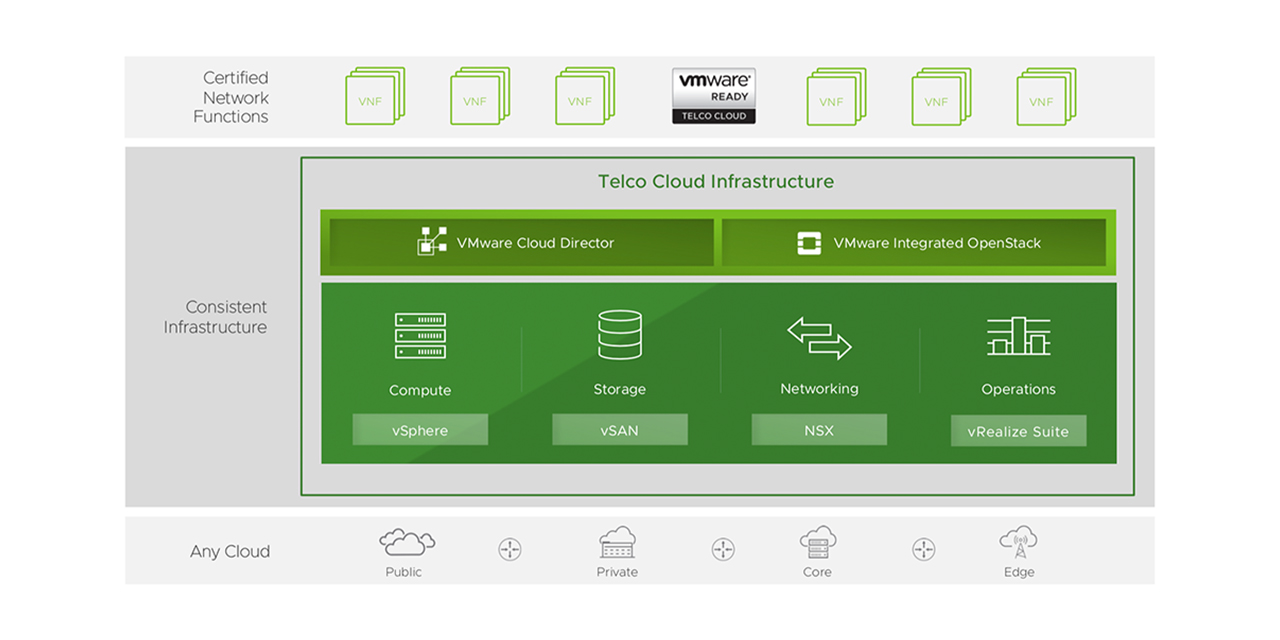This screenshot has height=640, width=1280.
Task: Click the NSX label
Action: point(818,429)
